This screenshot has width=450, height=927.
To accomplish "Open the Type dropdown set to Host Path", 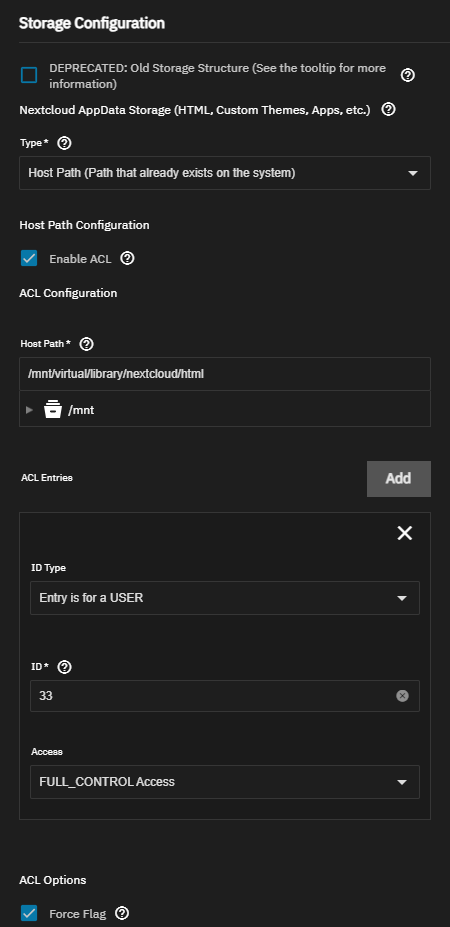I will (x=225, y=173).
